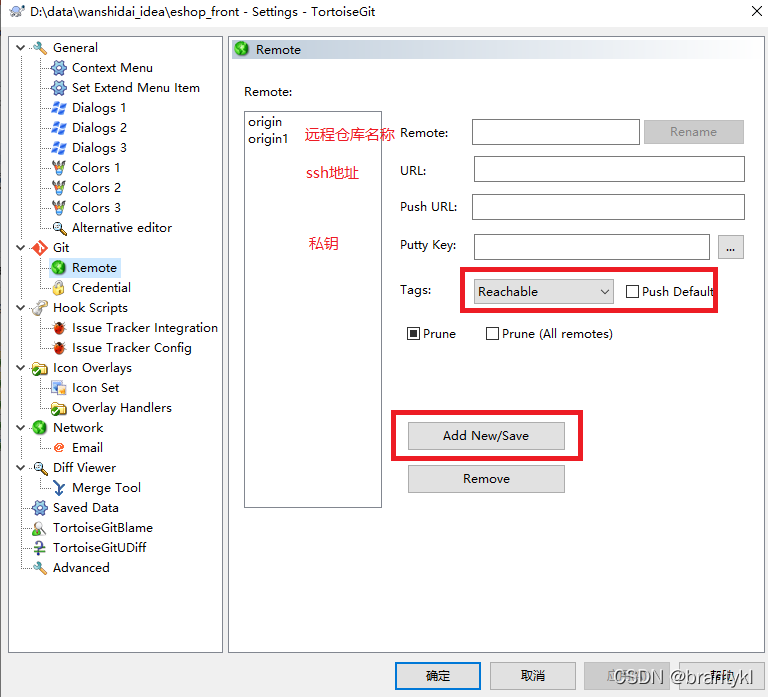This screenshot has width=768, height=697.
Task: Open the Context Menu settings page
Action: point(112,68)
